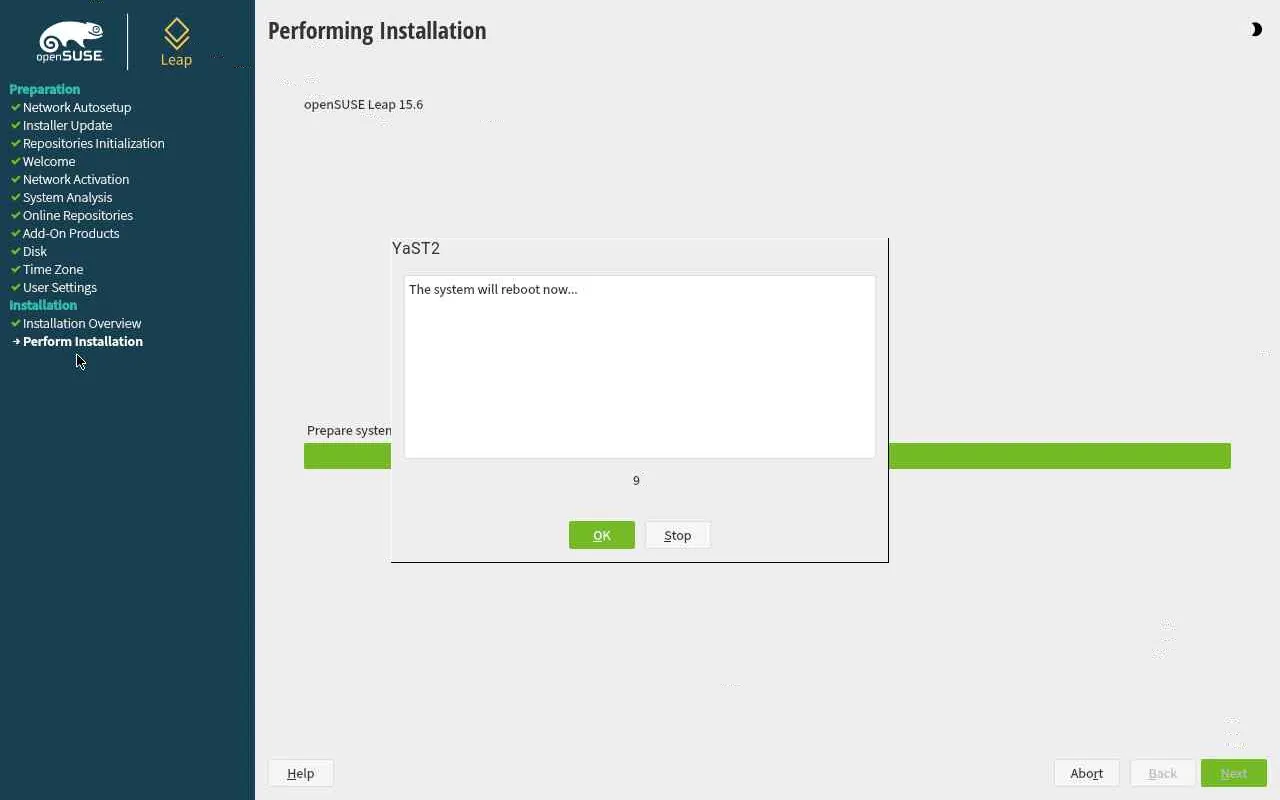Click the openSUSE Leap 15.6 label

click(x=364, y=104)
